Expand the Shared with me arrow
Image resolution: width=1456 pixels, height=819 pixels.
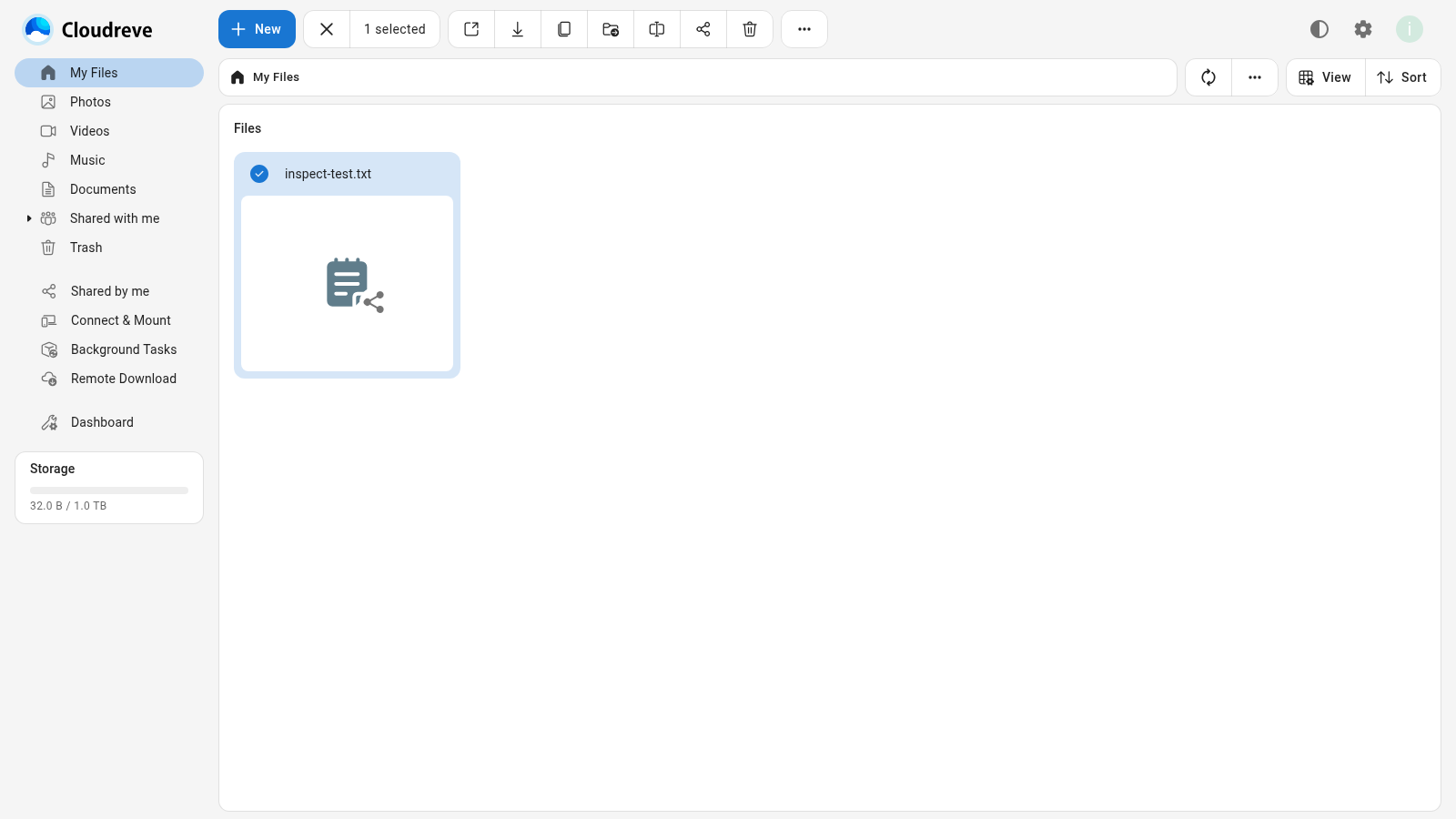29,218
